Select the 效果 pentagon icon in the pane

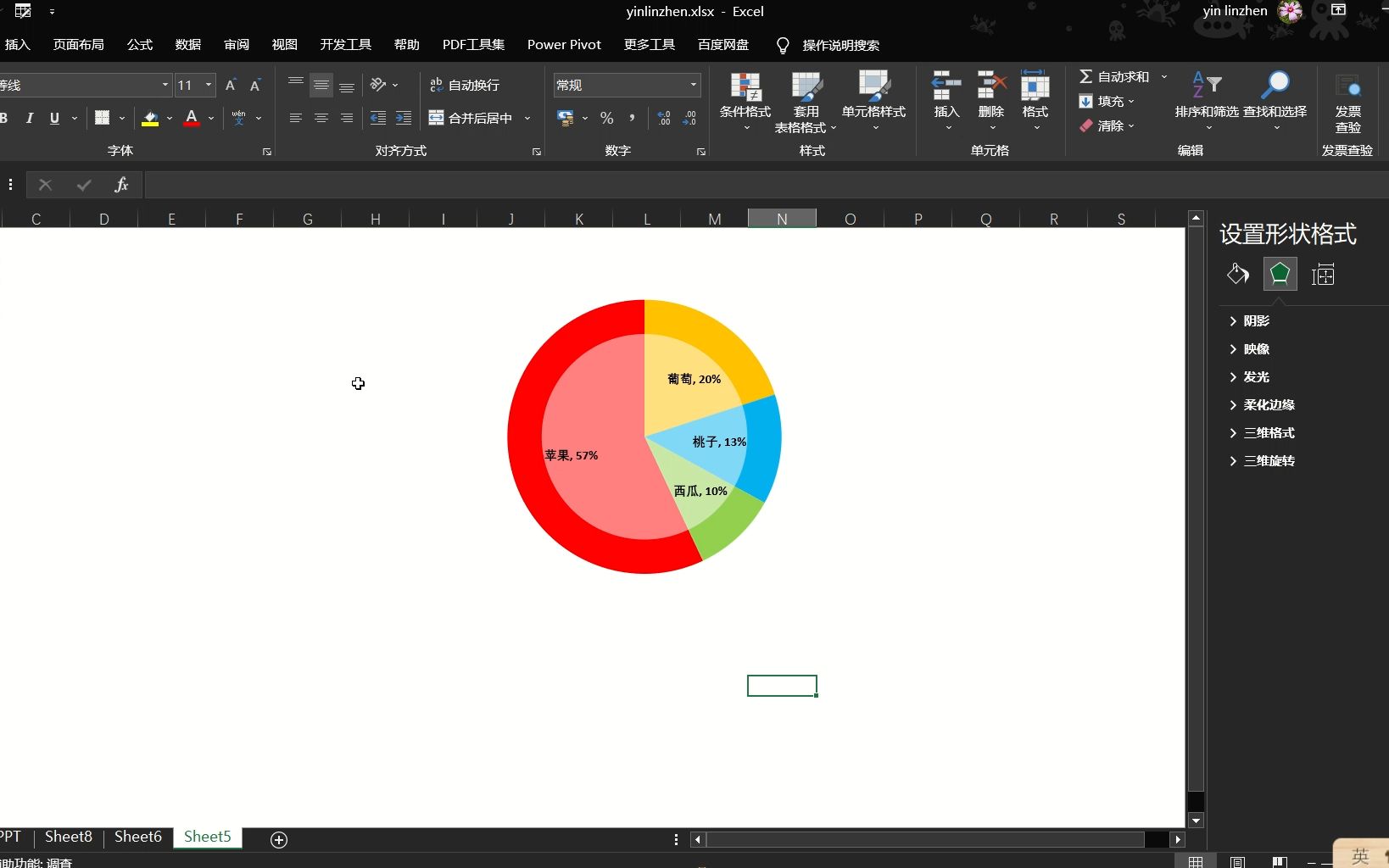click(1280, 274)
